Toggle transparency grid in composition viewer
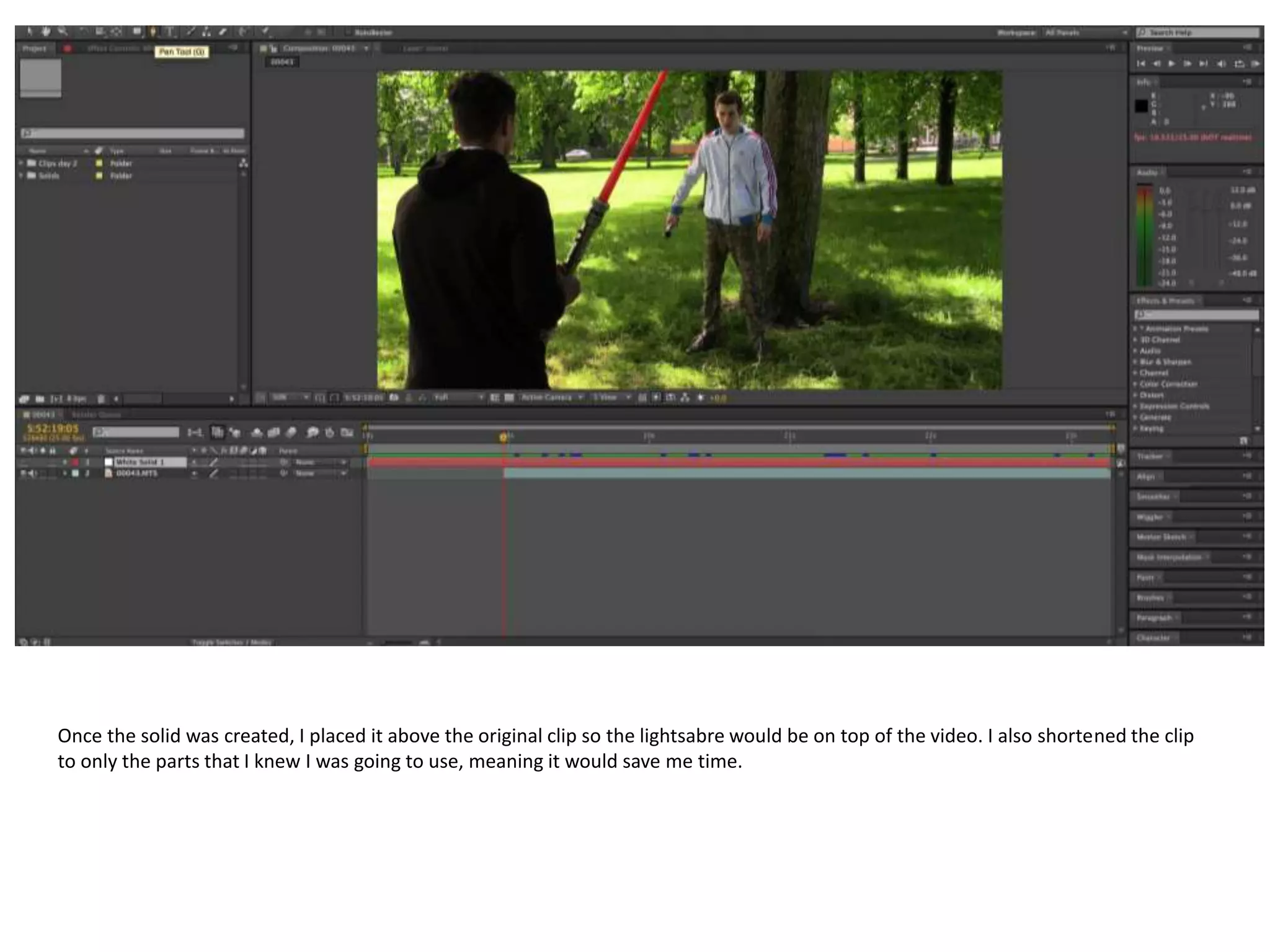This screenshot has width=1270, height=952. 508,397
